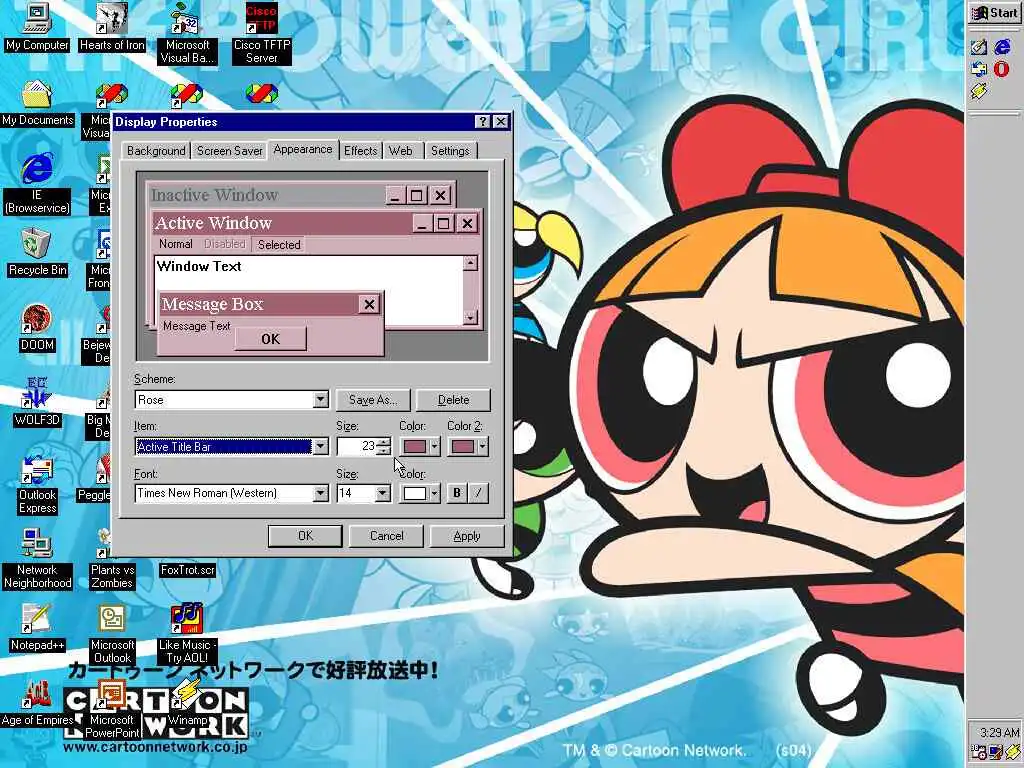This screenshot has width=1024, height=768.
Task: Click the item Size field showing 23
Action: (x=357, y=447)
